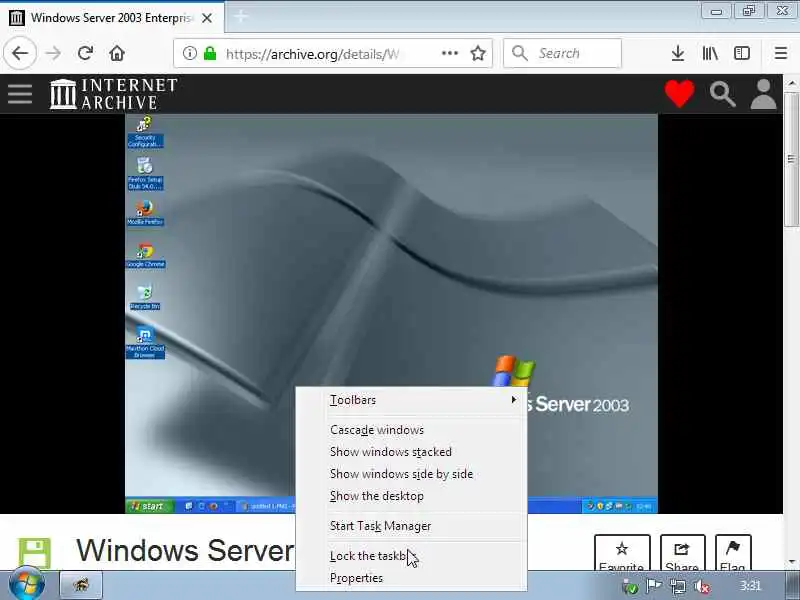Click the Flag button
The width and height of the screenshot is (800, 600).
[733, 553]
